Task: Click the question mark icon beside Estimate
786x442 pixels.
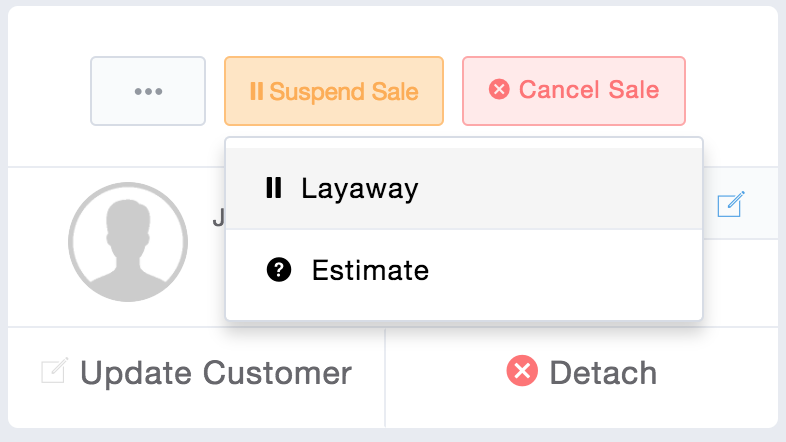Action: click(279, 270)
